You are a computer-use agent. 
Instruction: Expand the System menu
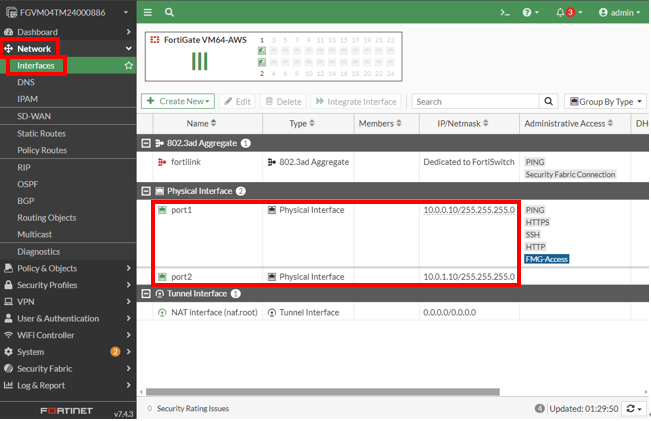point(68,352)
